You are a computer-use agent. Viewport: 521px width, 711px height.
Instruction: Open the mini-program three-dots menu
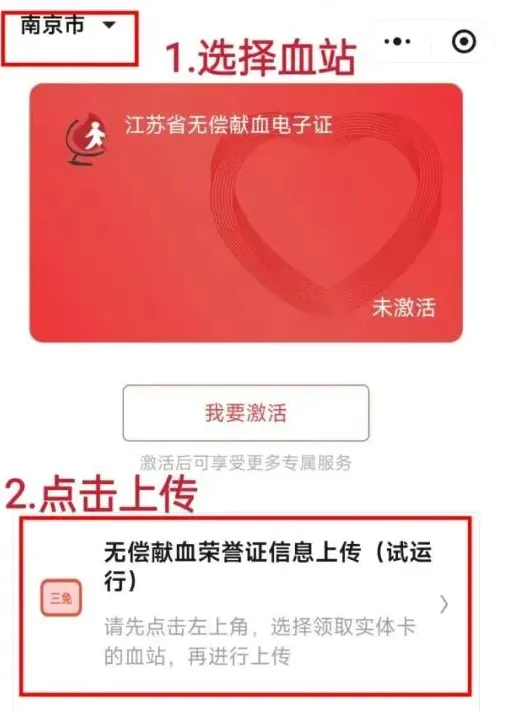[x=397, y=42]
